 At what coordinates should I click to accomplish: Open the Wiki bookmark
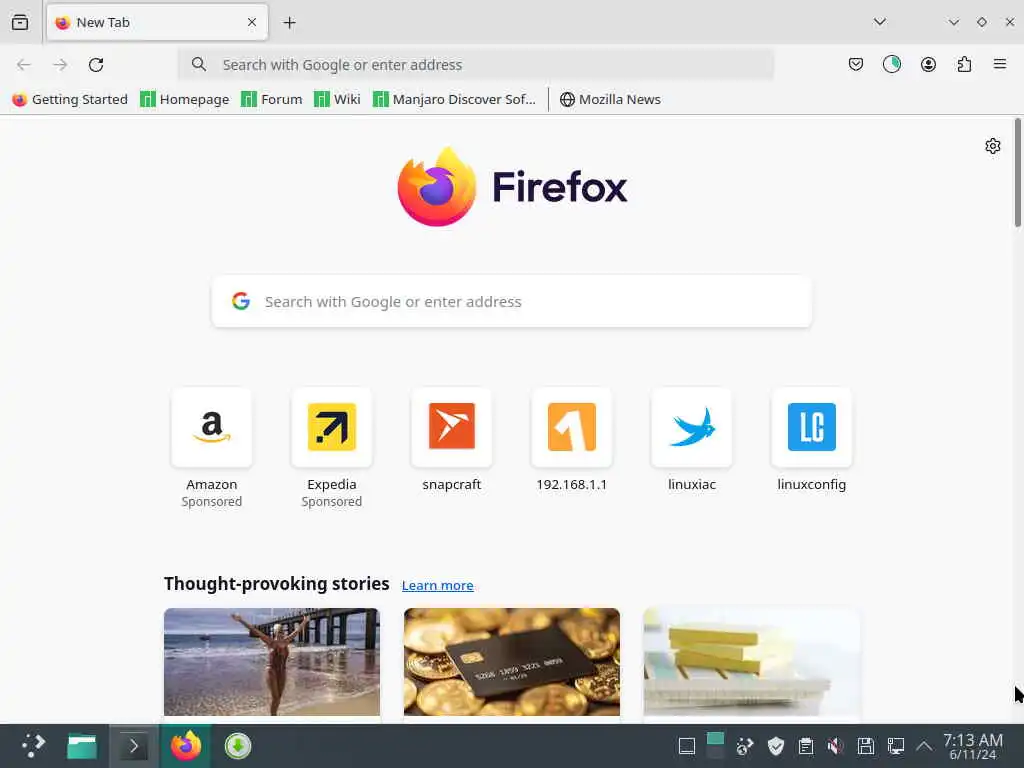(337, 99)
